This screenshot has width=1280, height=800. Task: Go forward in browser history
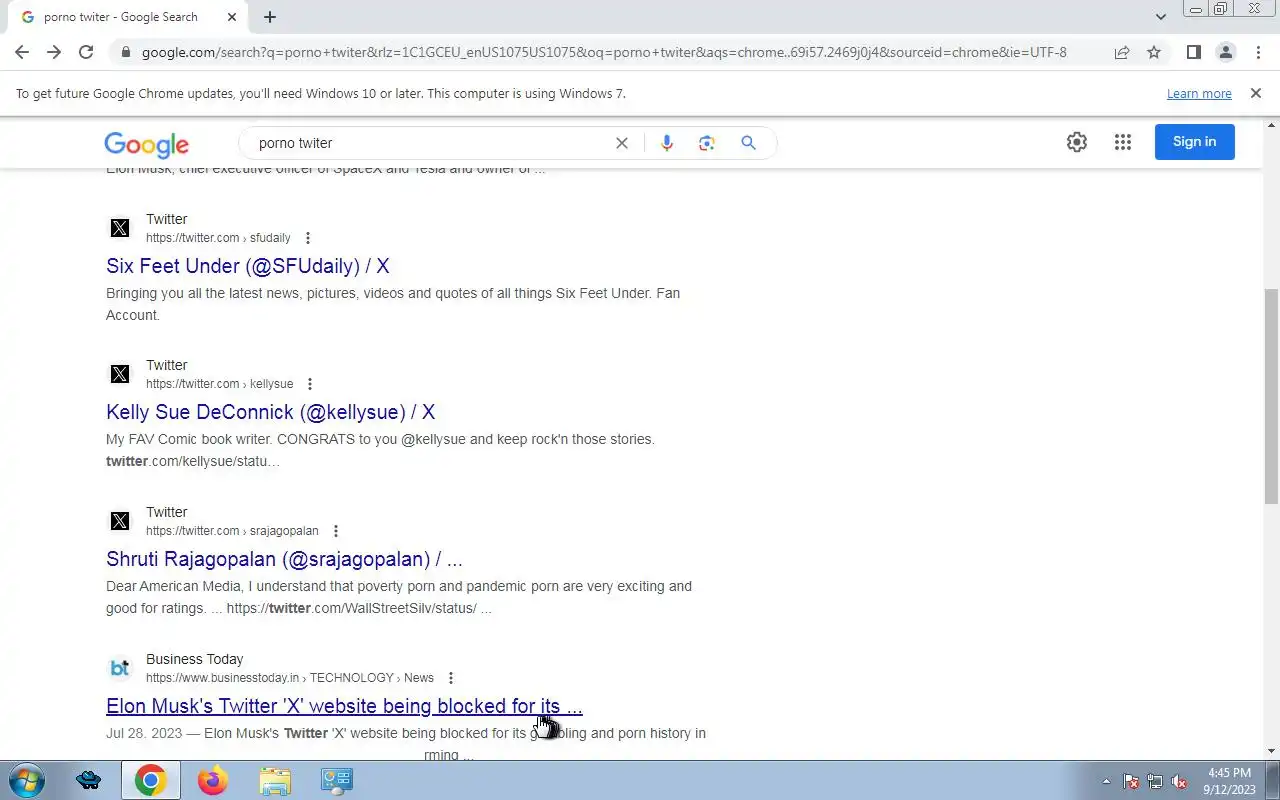[54, 52]
